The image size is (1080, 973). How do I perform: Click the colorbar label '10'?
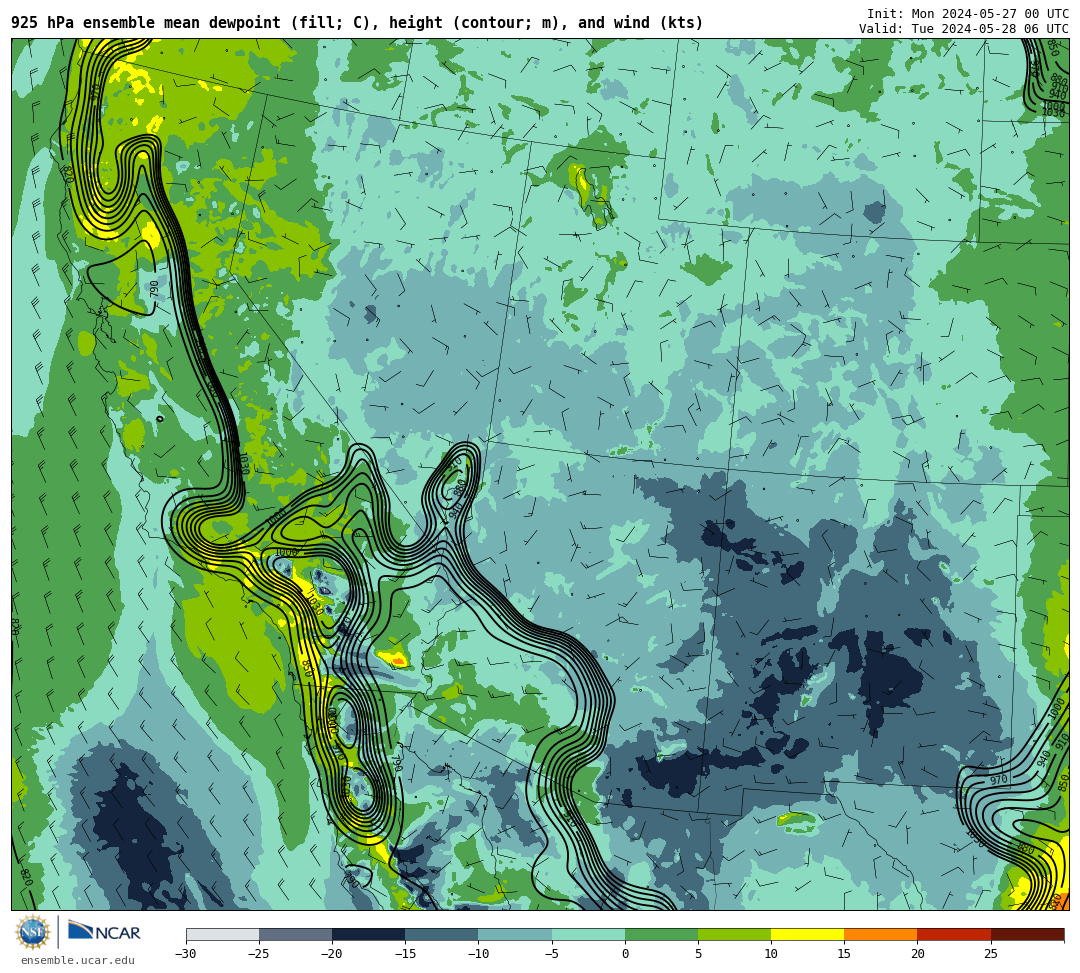tap(771, 954)
